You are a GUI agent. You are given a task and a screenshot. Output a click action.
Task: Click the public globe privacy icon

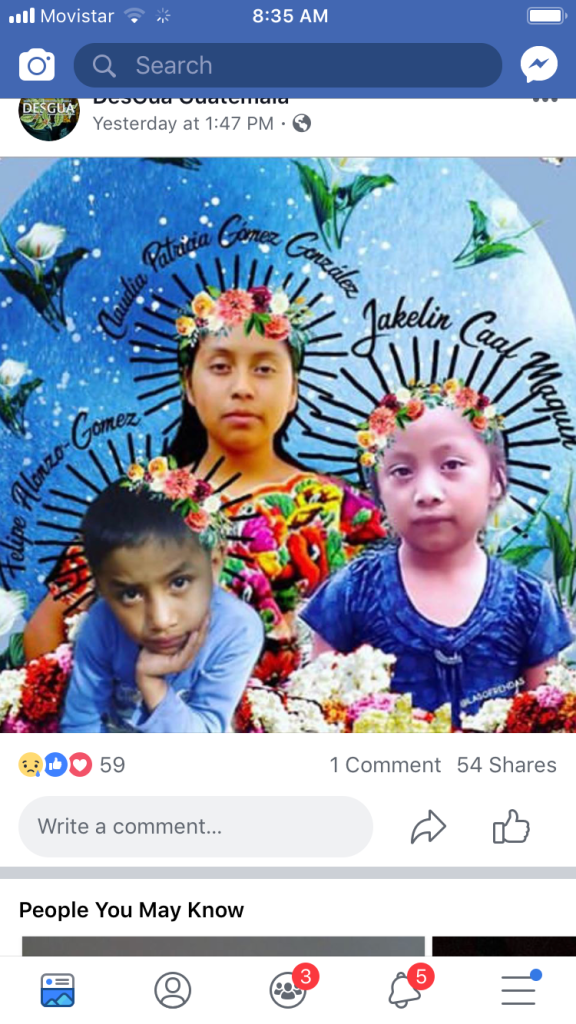point(302,123)
